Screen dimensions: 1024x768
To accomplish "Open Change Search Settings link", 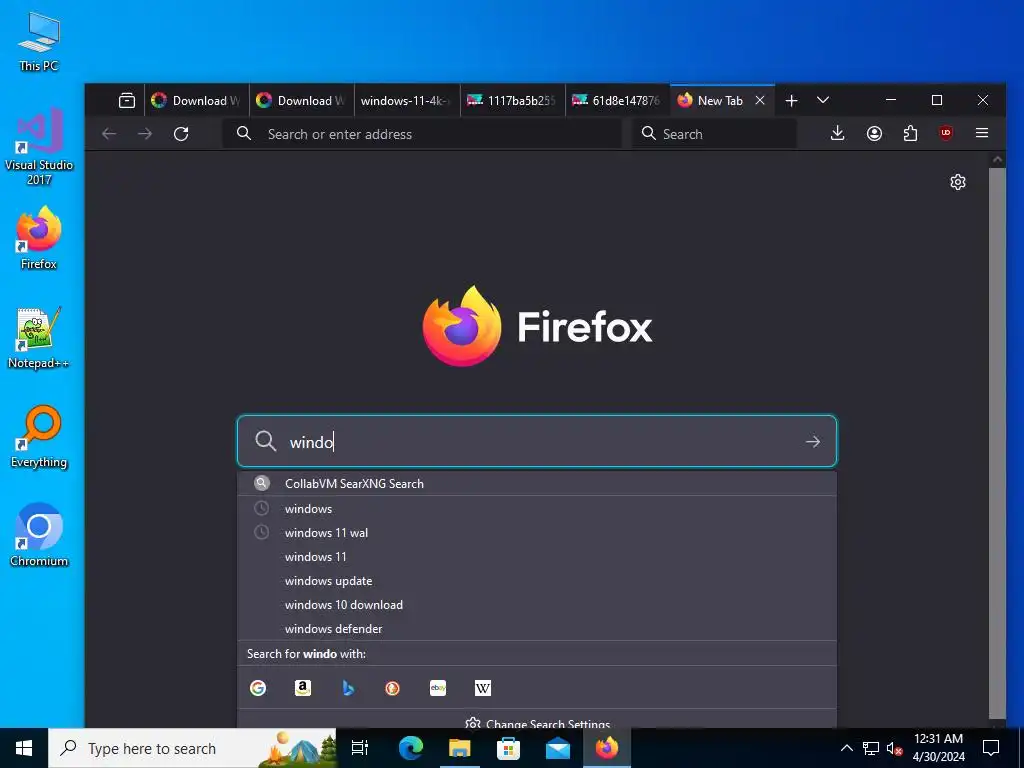I will pyautogui.click(x=537, y=723).
